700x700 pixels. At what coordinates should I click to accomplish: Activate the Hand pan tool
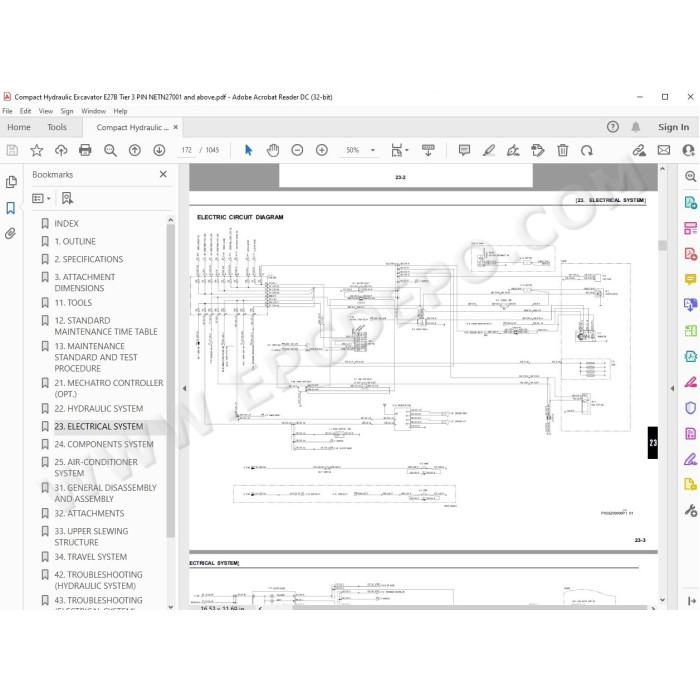coord(273,150)
